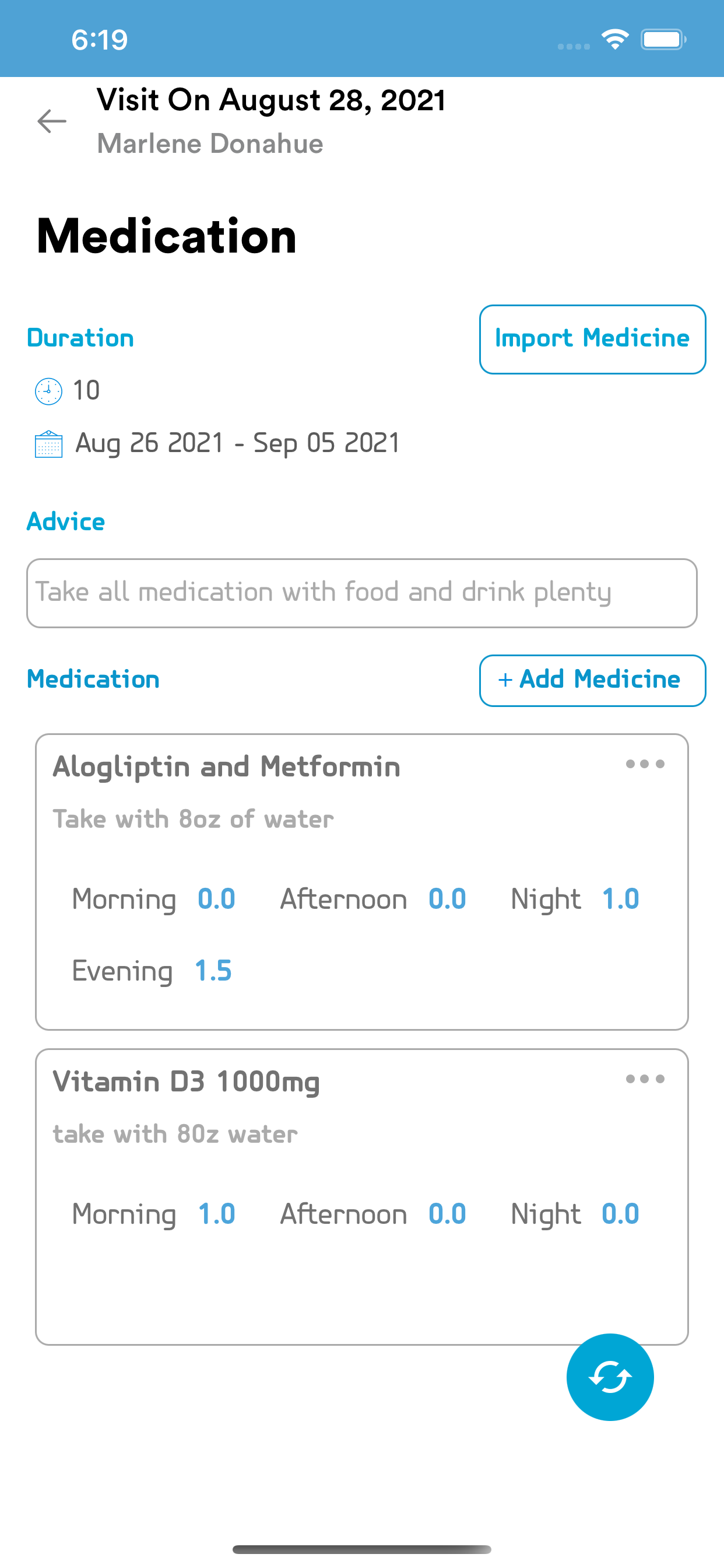724x1568 pixels.
Task: Tap the battery status icon
Action: (663, 40)
